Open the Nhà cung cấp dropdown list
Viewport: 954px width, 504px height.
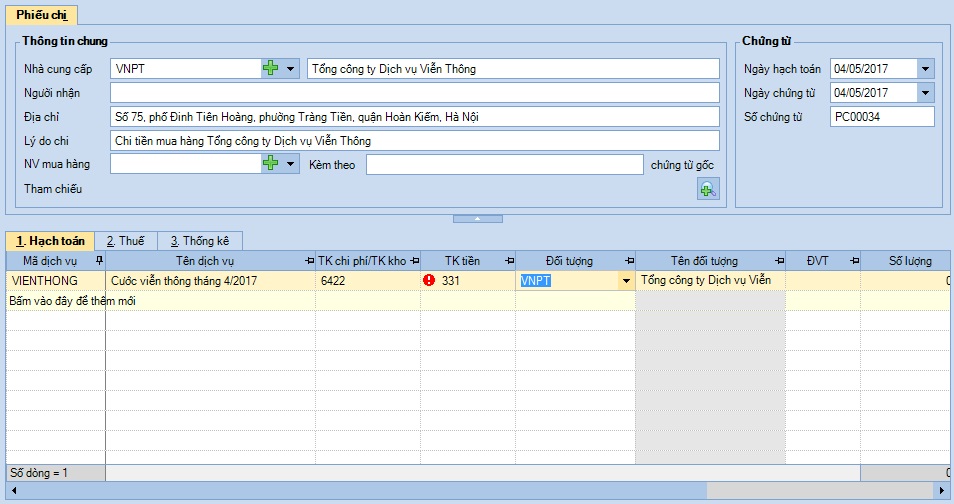[291, 69]
